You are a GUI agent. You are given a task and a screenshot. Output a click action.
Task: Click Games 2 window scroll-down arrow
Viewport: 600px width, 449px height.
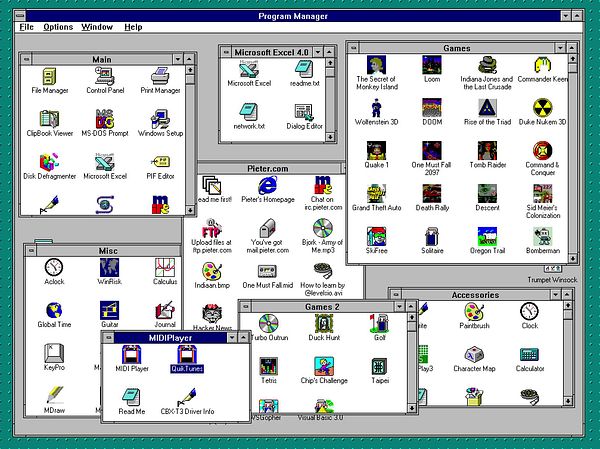coord(412,408)
